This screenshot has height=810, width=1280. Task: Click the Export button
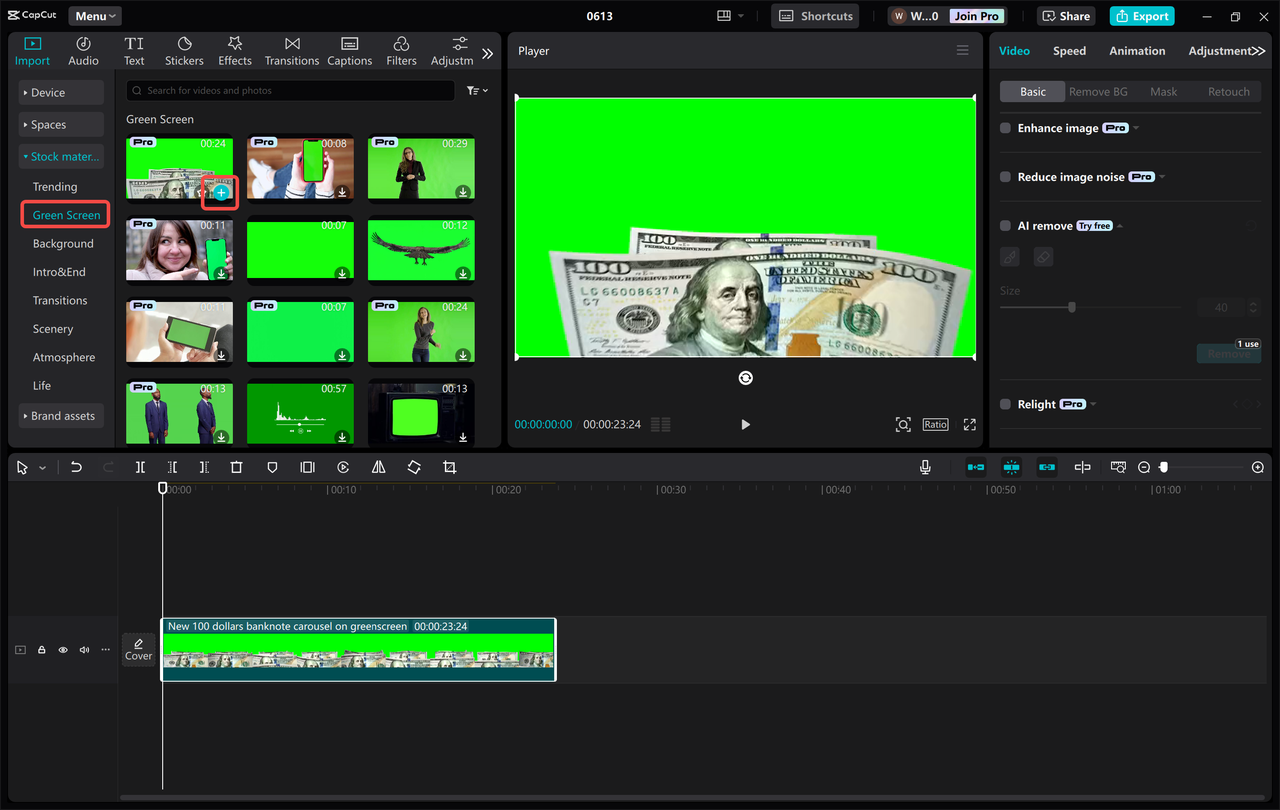click(x=1141, y=15)
